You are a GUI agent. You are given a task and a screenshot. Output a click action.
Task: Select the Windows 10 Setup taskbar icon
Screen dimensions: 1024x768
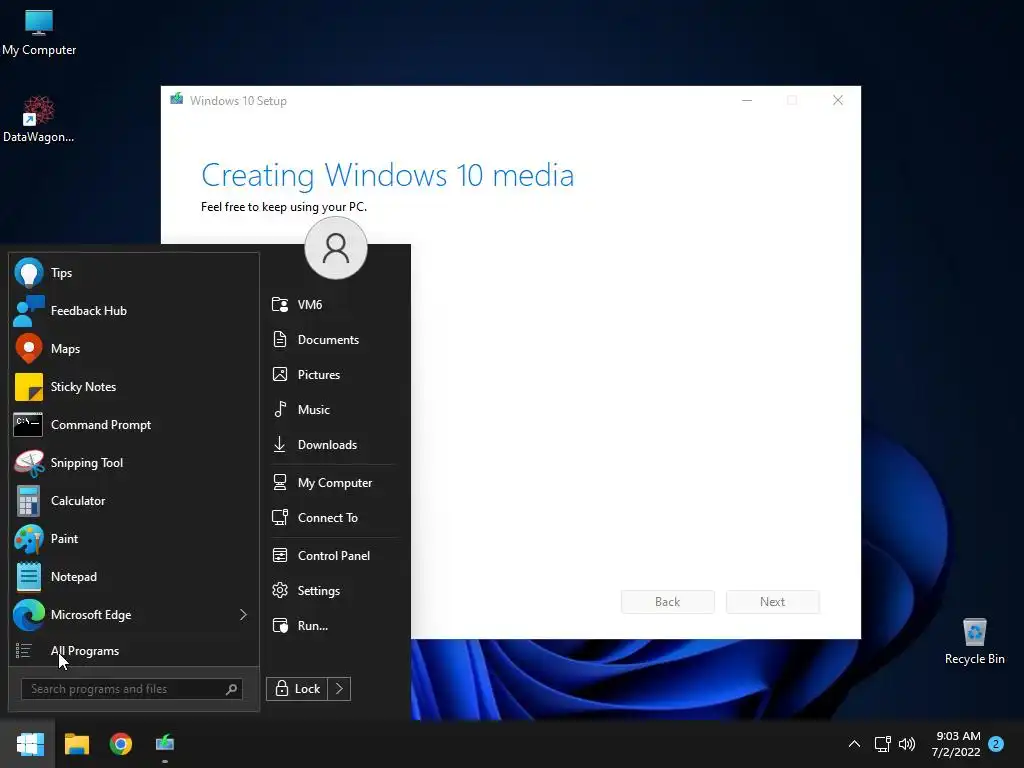click(x=165, y=744)
